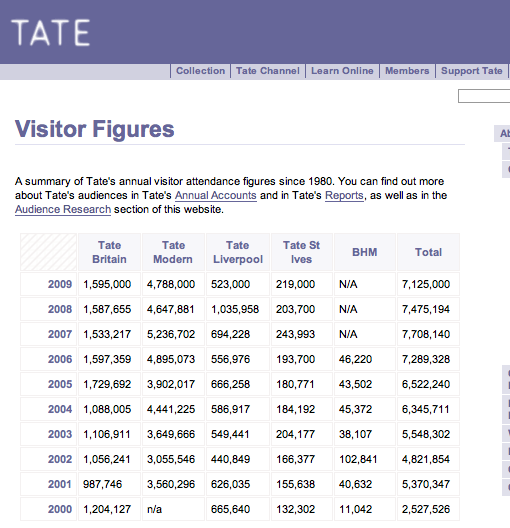The image size is (510, 528).
Task: Follow the Annual Accounts link
Action: click(216, 195)
